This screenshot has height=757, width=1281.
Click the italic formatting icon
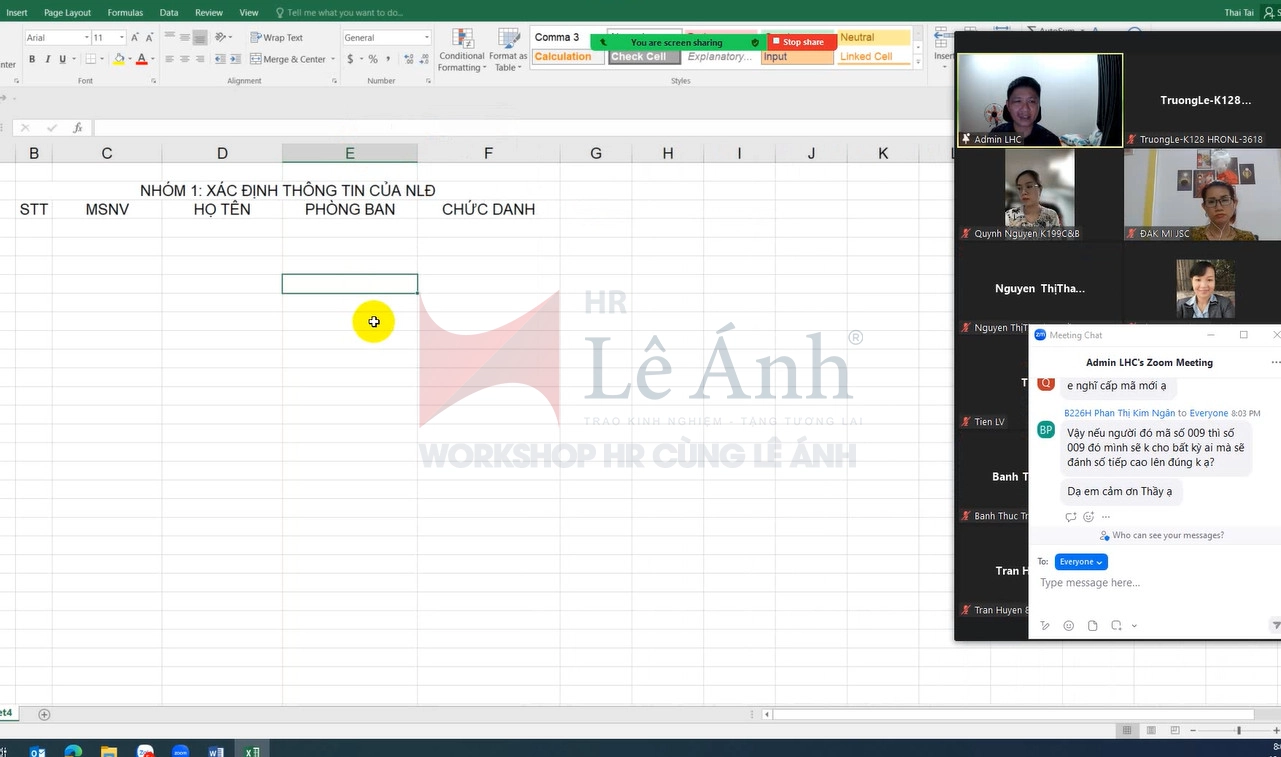point(47,59)
